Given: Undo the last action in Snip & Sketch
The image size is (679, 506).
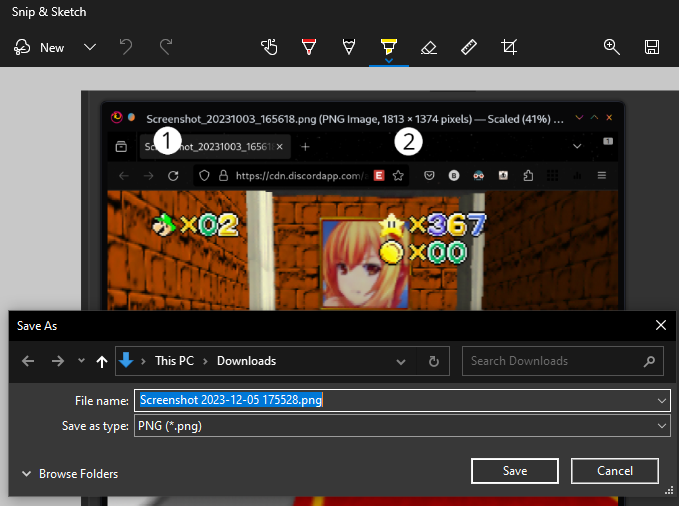Looking at the screenshot, I should [126, 47].
